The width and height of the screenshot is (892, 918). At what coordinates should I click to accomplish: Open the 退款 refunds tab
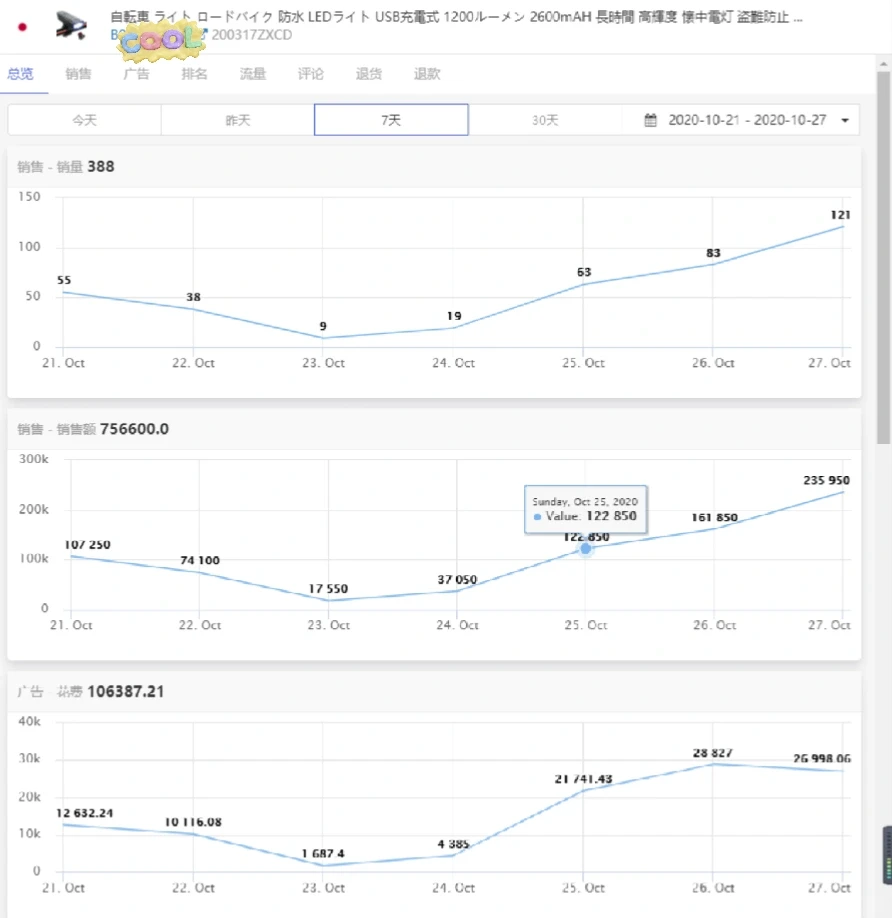coord(427,74)
